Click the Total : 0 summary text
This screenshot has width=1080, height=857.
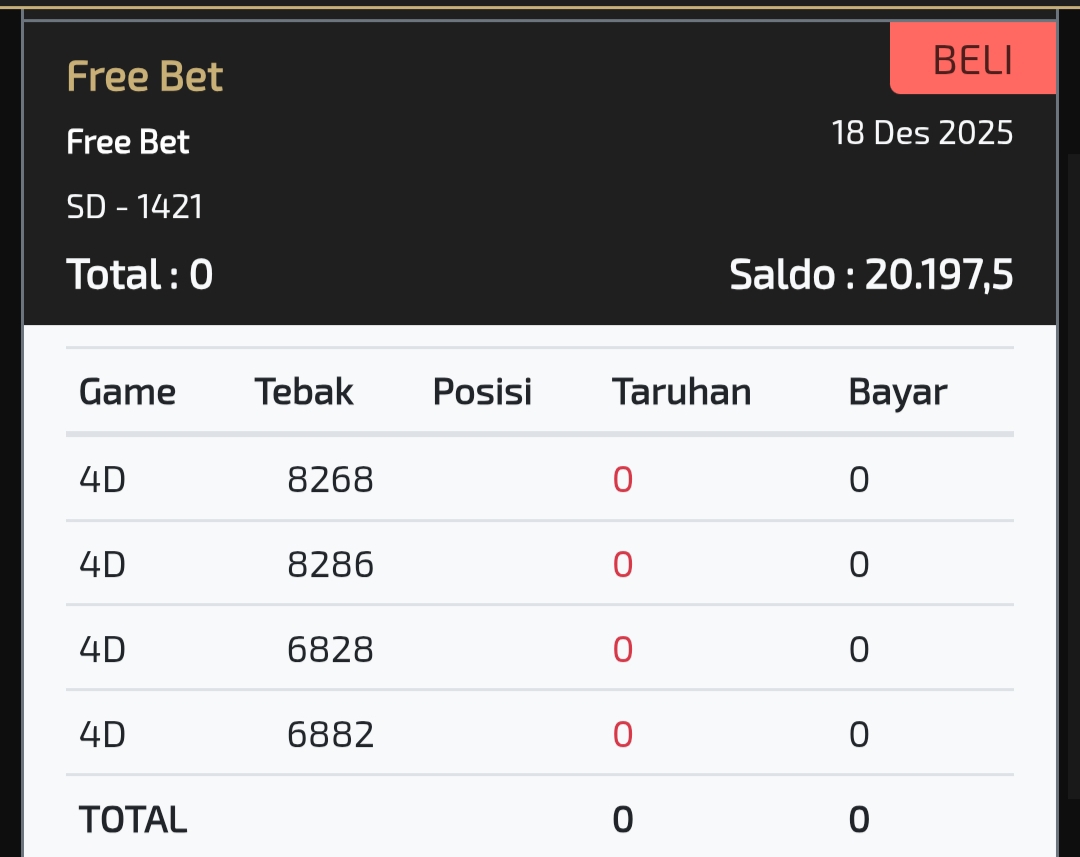[140, 274]
